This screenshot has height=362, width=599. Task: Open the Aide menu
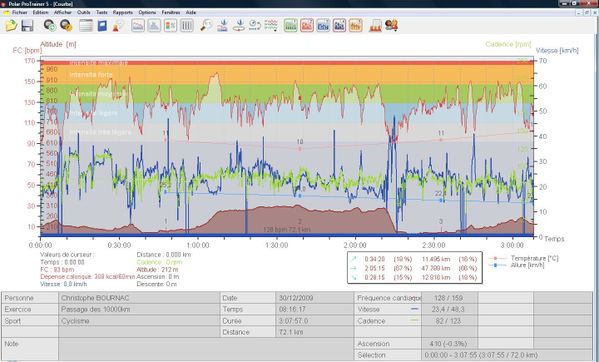(191, 12)
